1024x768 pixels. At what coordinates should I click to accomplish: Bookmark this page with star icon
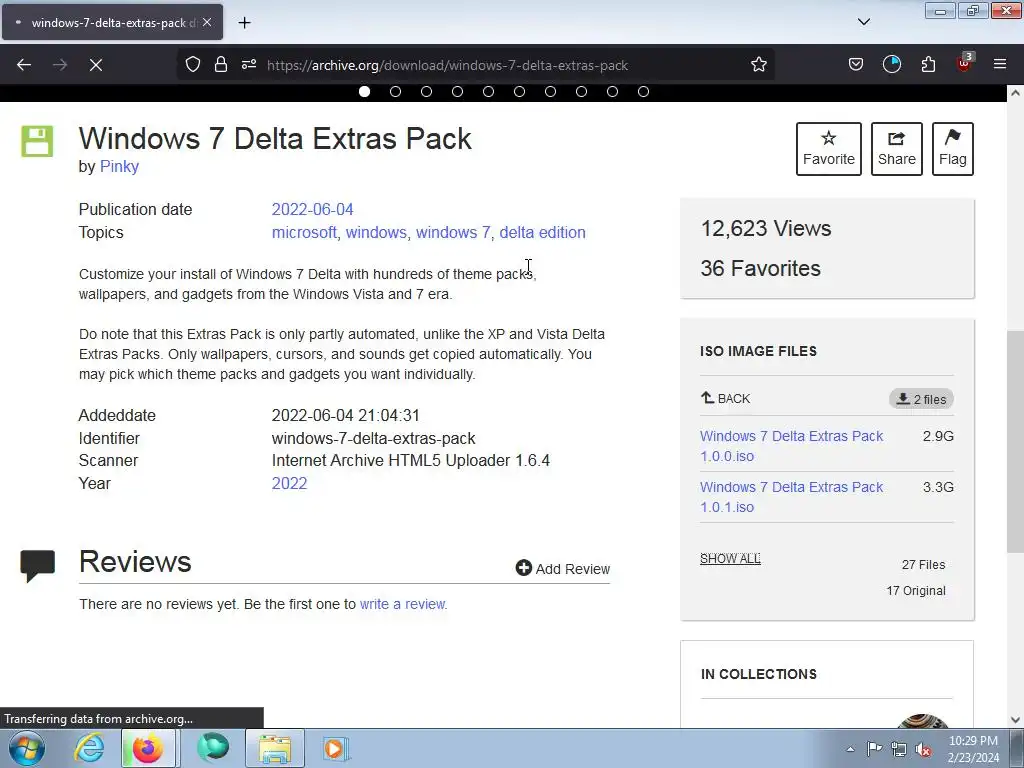tap(758, 65)
